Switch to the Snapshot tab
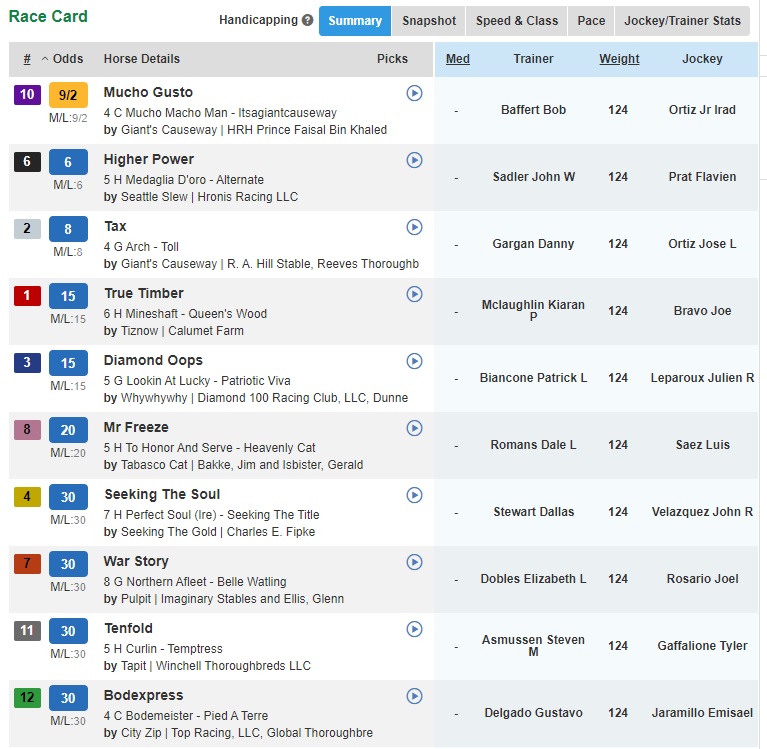 [x=429, y=21]
